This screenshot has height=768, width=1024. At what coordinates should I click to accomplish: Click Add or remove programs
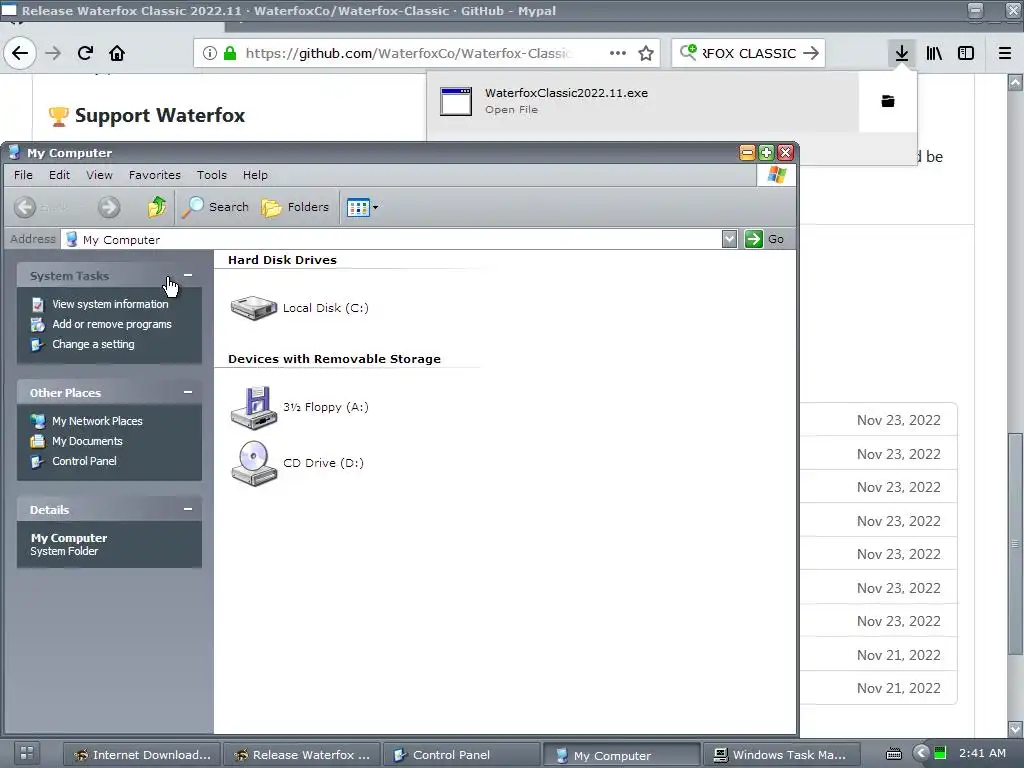(112, 325)
